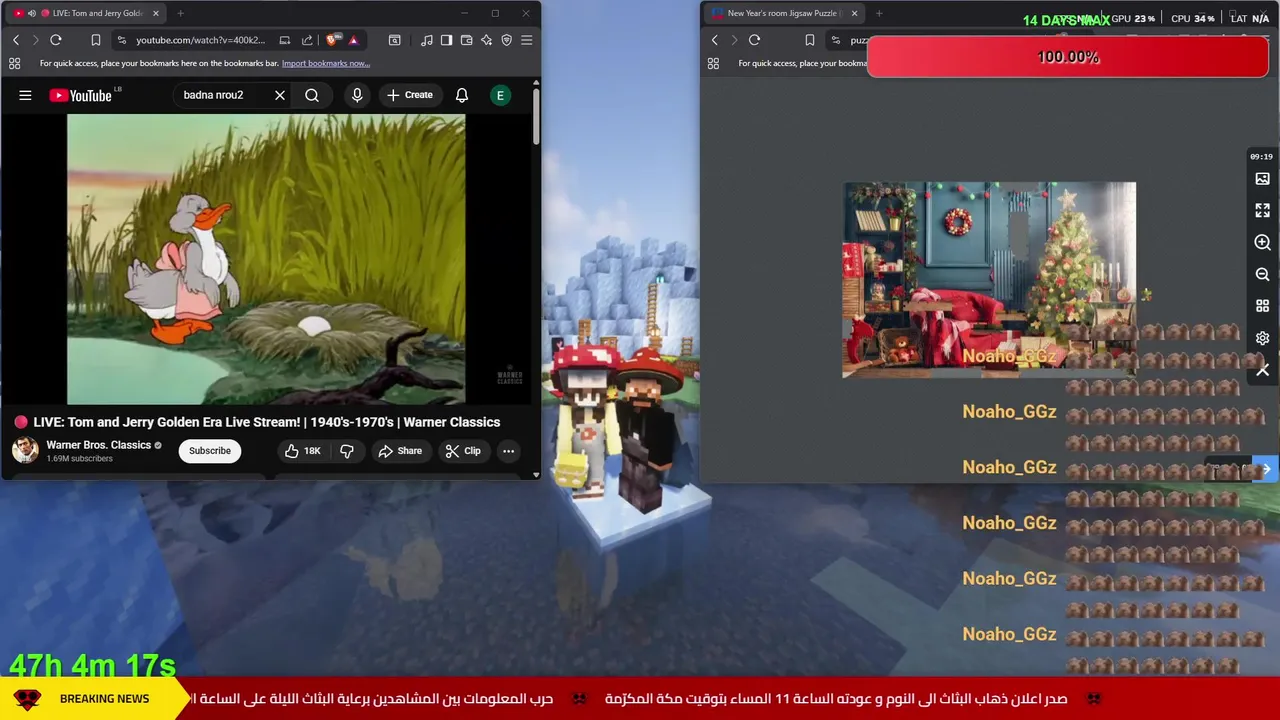
Task: Toggle the browser sidebar panel
Action: coord(446,40)
